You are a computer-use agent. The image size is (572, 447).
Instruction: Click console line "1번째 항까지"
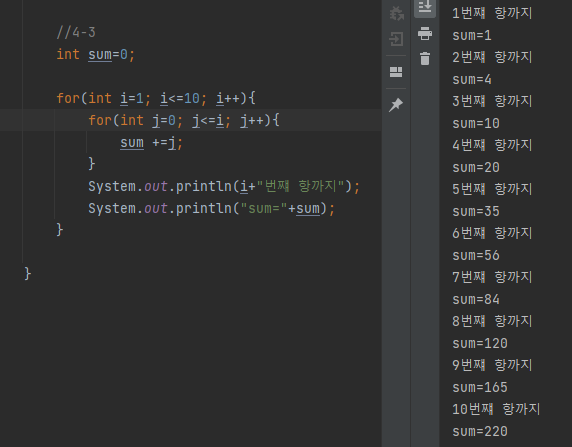492,14
